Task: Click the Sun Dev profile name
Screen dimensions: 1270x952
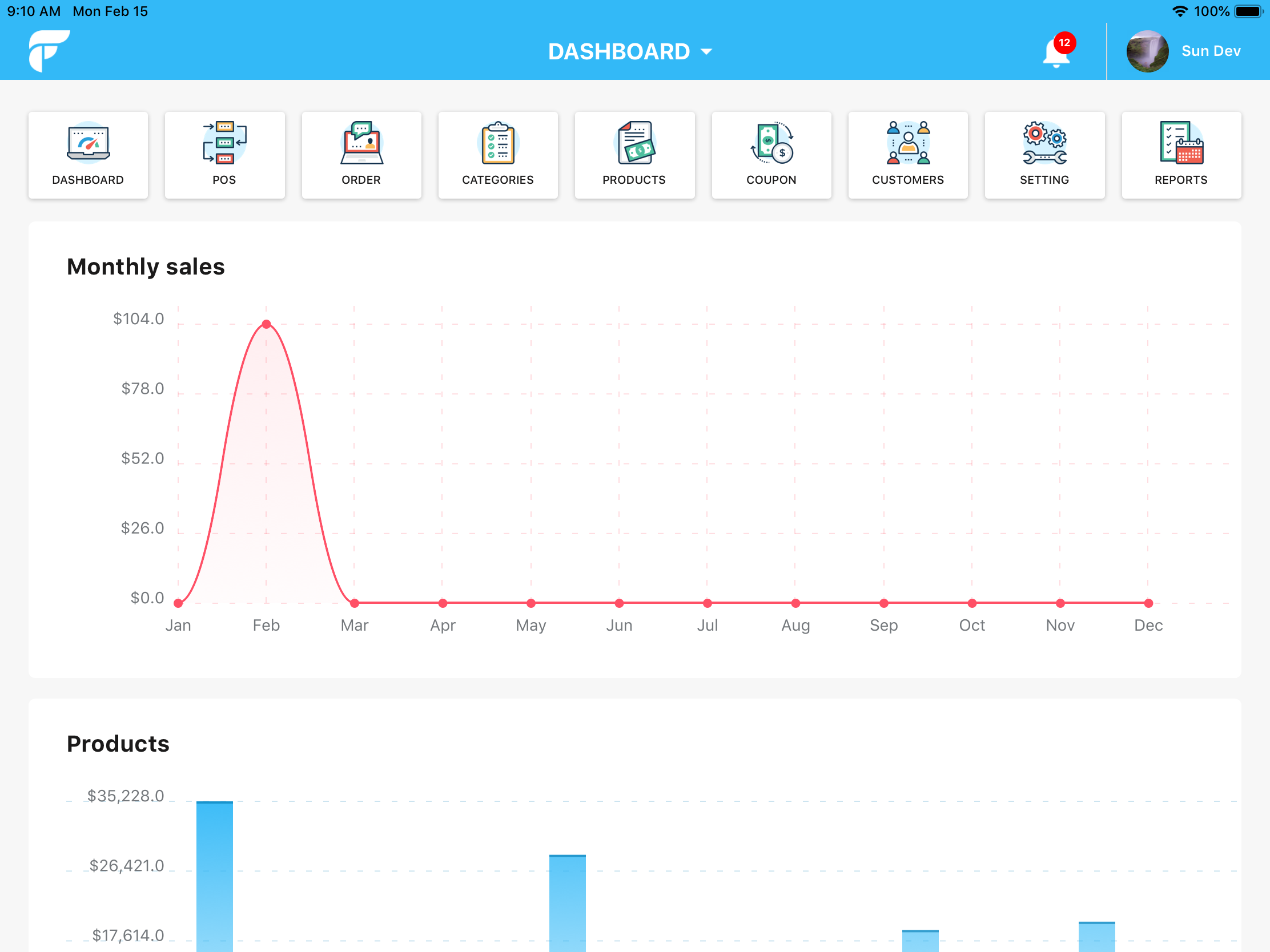Action: pyautogui.click(x=1210, y=50)
